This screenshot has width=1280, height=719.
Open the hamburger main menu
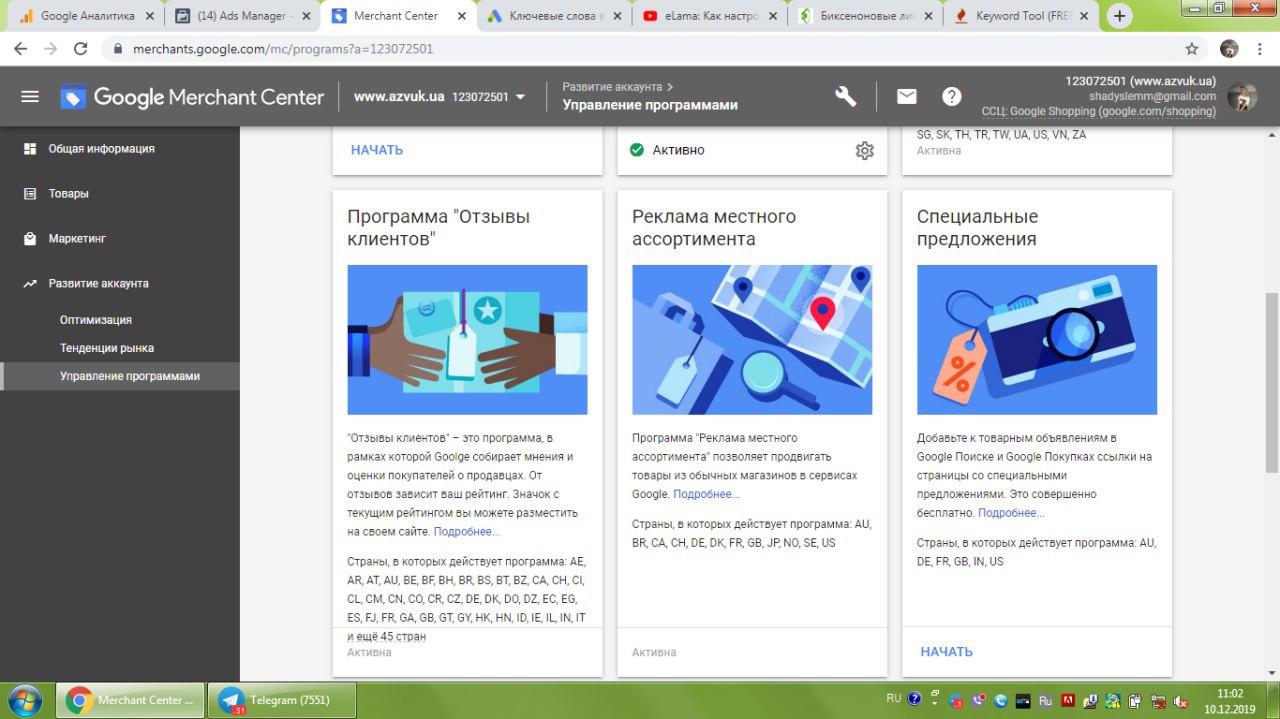pos(30,97)
